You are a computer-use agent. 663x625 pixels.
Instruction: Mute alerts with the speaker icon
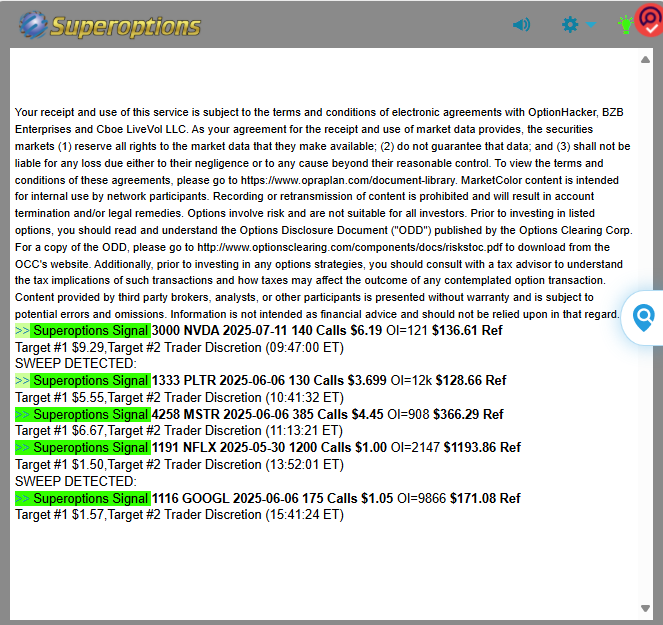pos(521,25)
